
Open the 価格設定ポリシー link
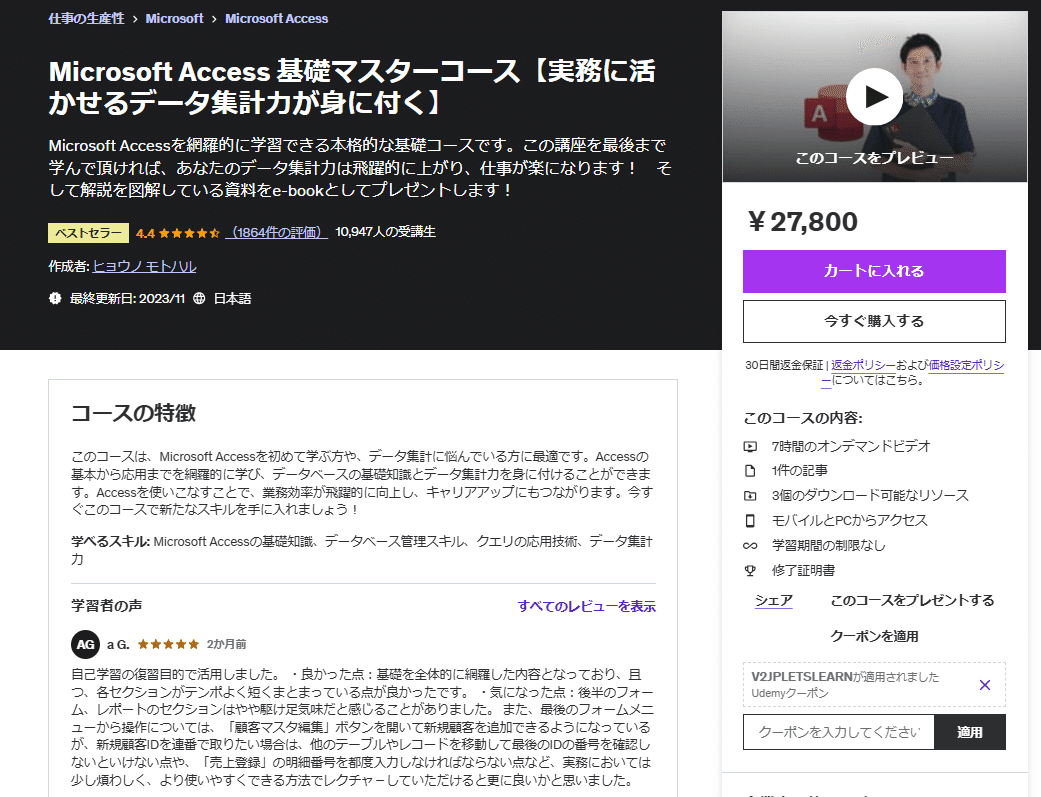(966, 365)
